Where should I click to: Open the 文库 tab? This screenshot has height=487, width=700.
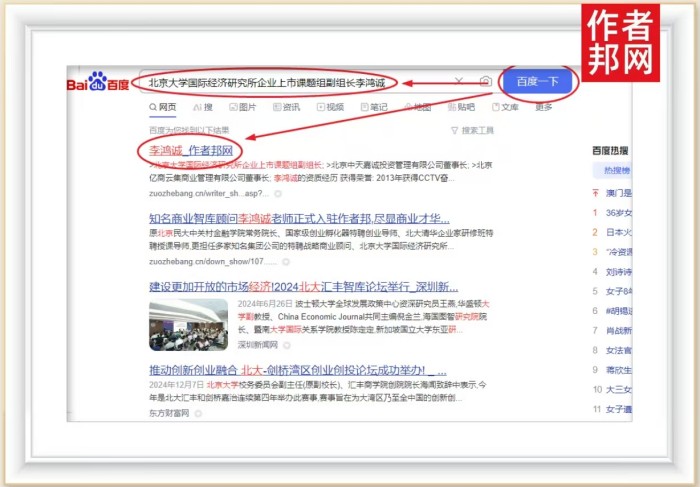tap(506, 107)
